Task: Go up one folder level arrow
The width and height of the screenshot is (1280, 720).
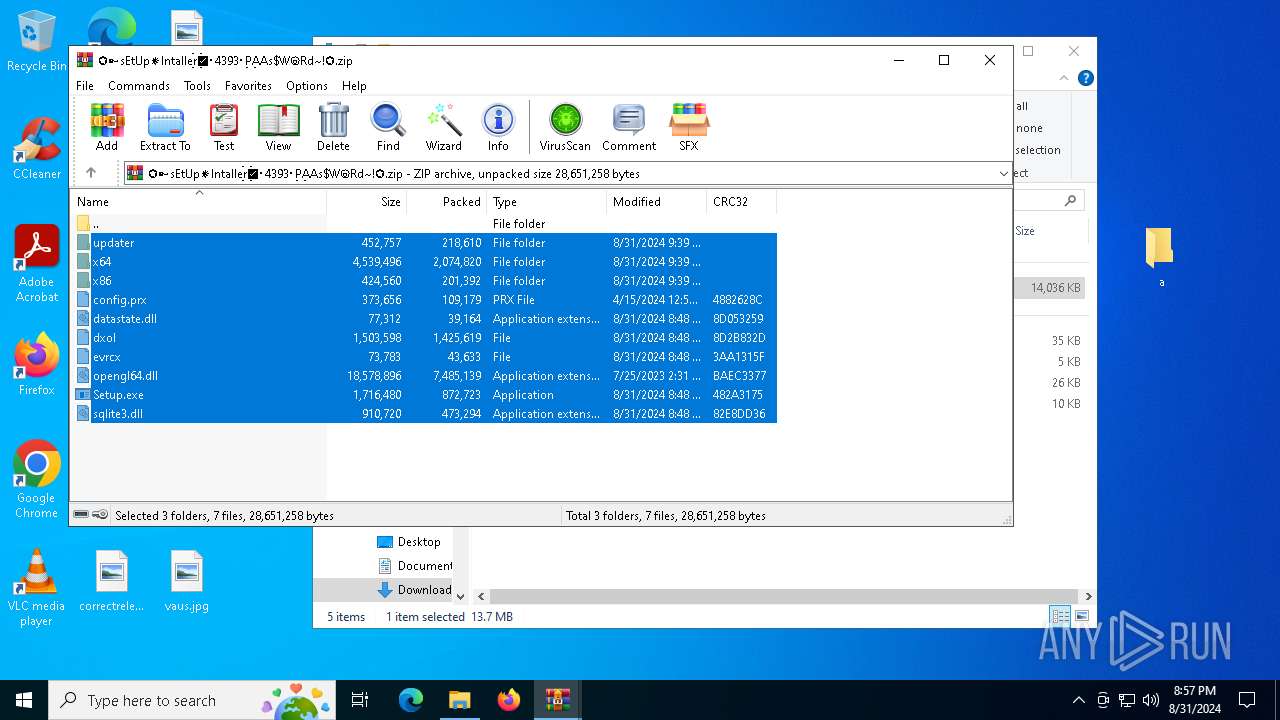Action: (91, 173)
